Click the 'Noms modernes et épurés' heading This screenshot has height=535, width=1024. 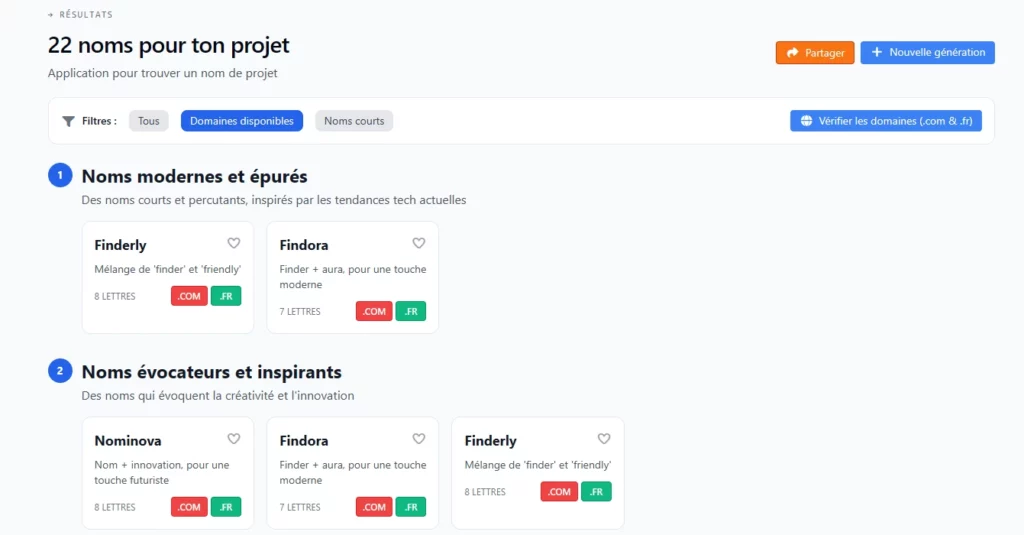coord(194,177)
